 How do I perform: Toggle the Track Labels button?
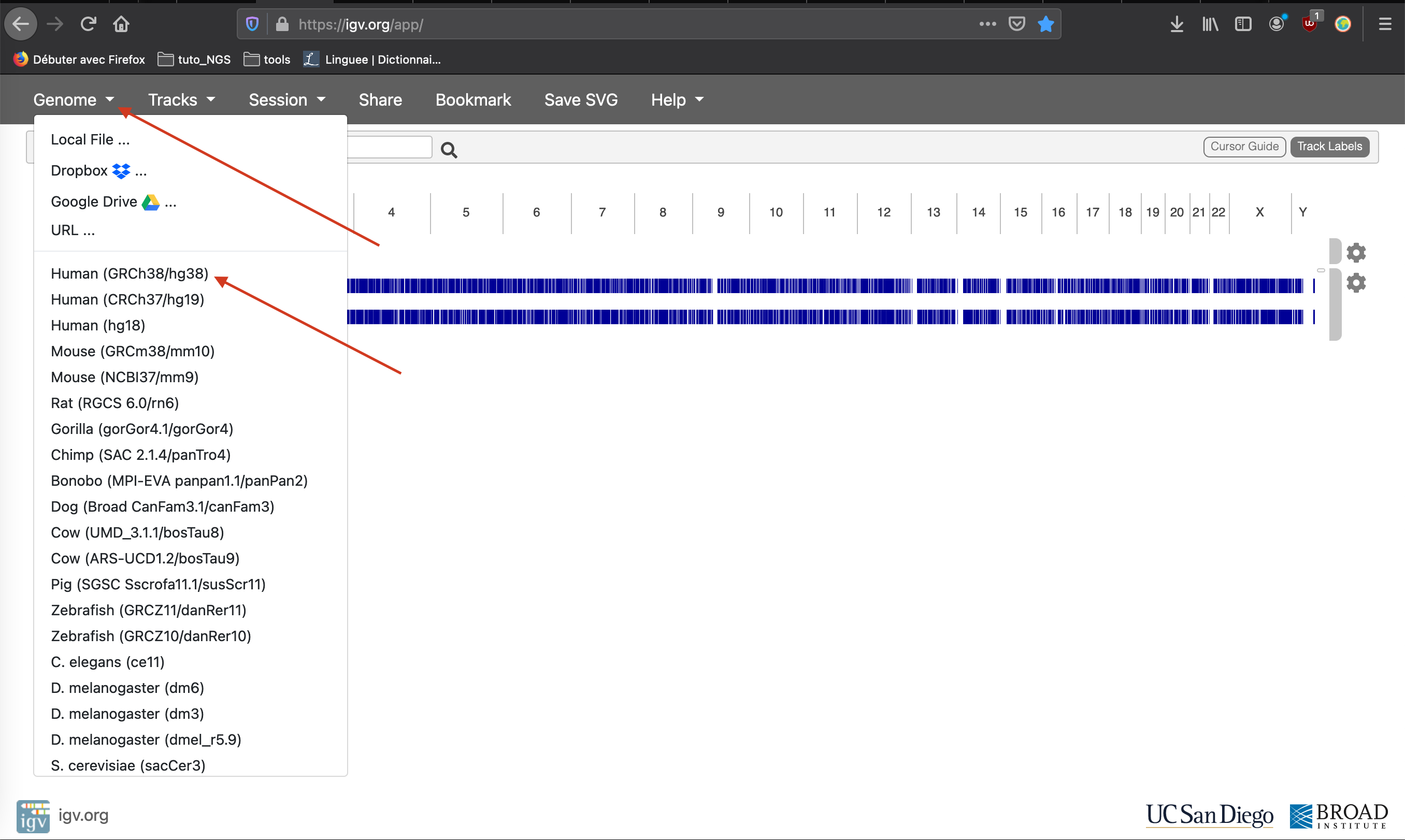1329,147
